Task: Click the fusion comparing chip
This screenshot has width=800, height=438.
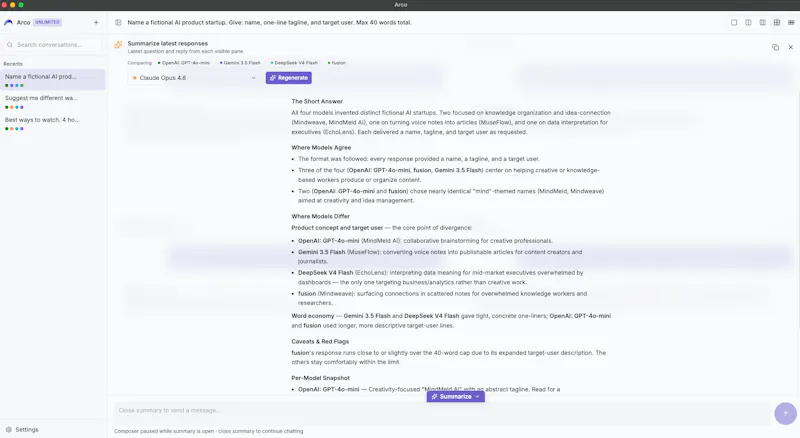Action: tap(337, 63)
